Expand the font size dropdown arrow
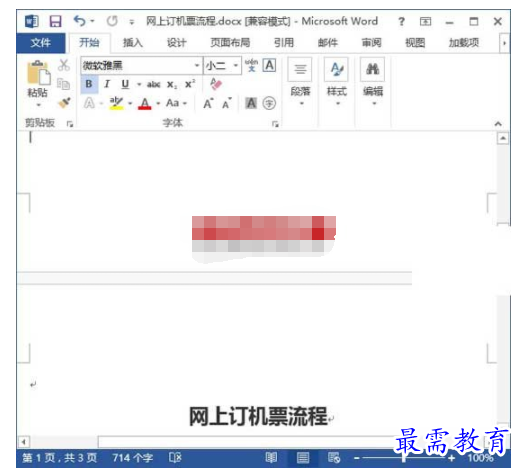 [236, 65]
